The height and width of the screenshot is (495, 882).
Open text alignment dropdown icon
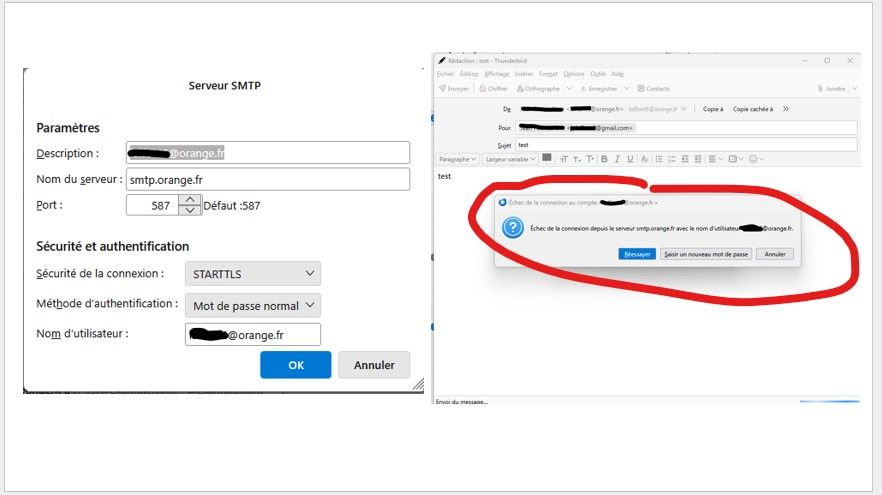click(715, 159)
